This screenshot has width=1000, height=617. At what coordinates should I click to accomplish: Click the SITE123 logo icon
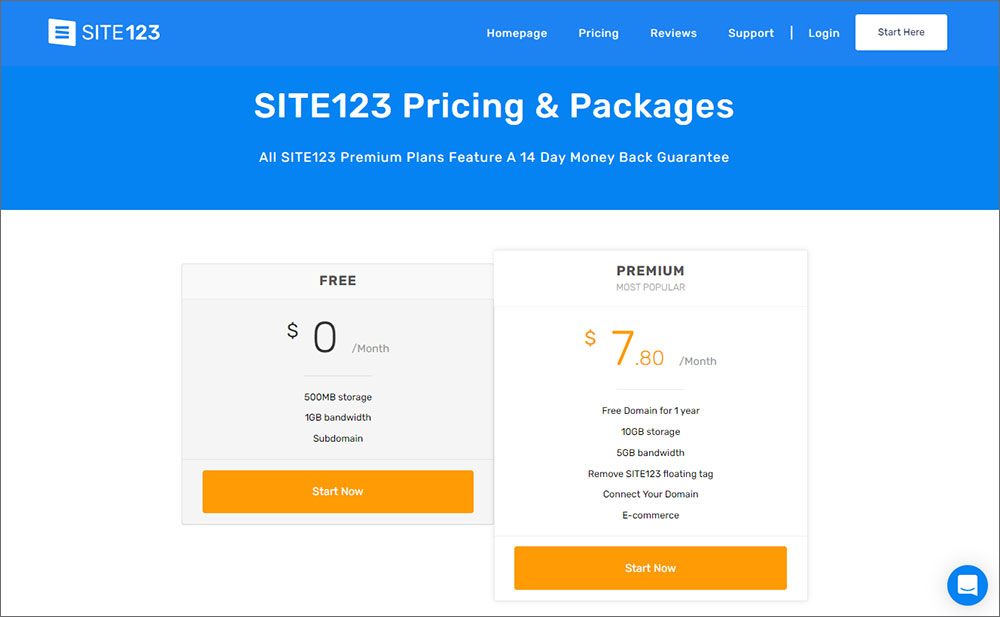click(x=62, y=32)
